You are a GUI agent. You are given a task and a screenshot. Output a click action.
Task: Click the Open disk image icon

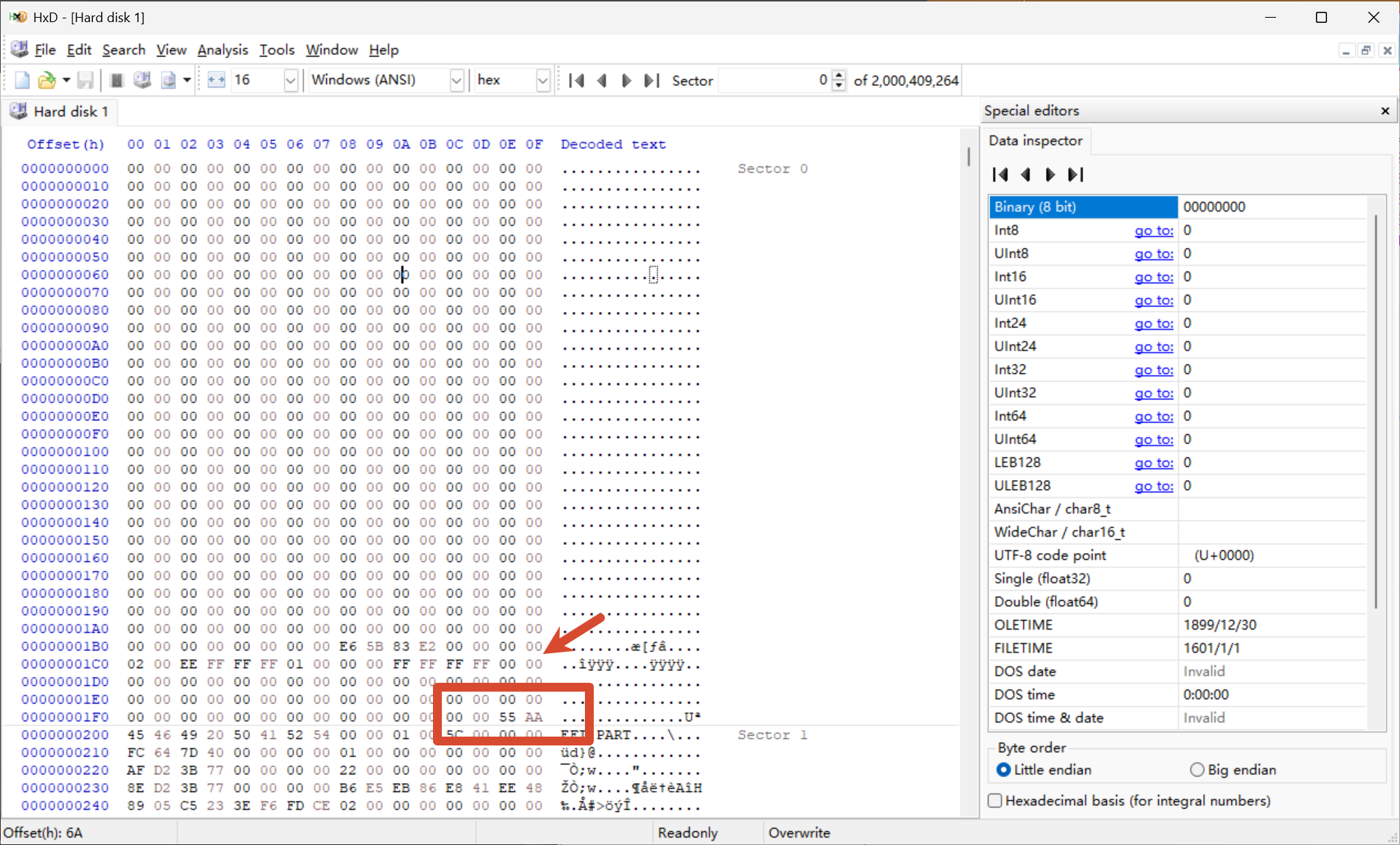coord(168,80)
